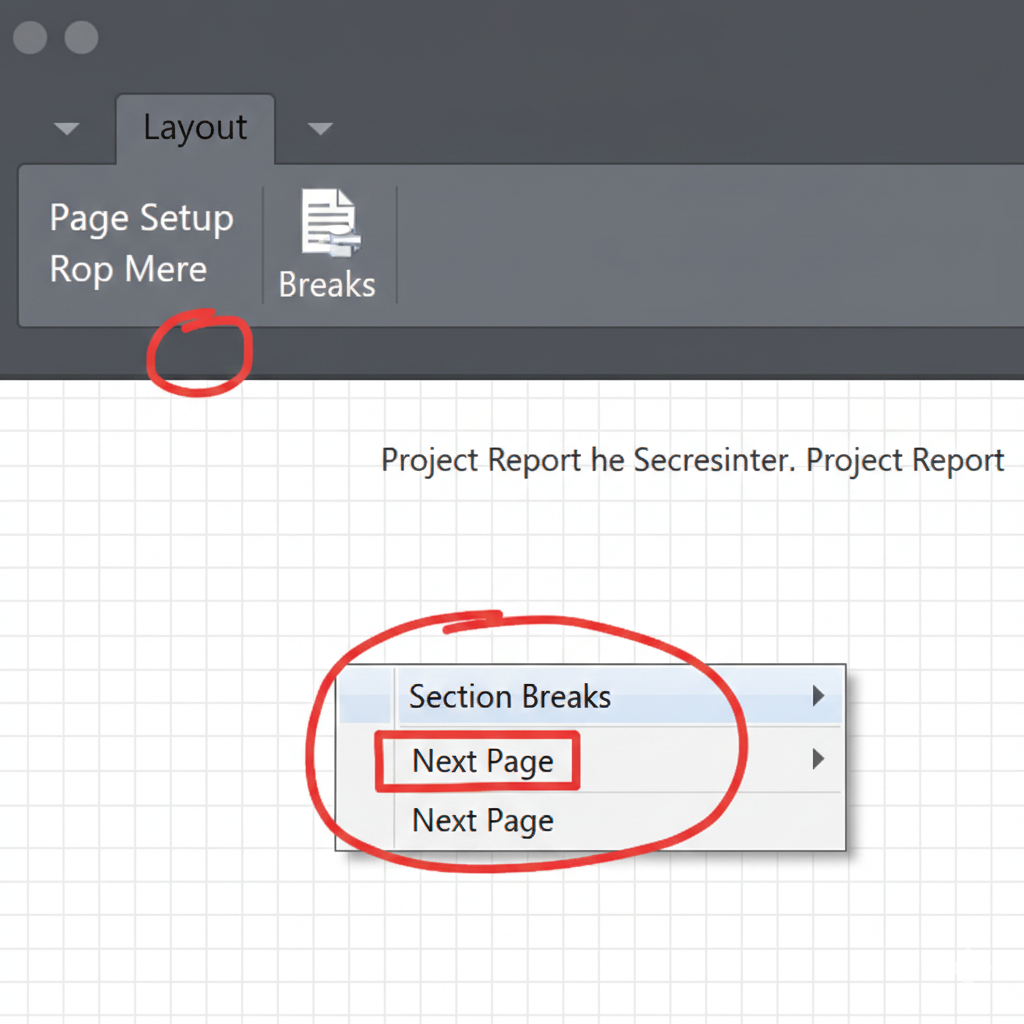Select Rop Mere in the ribbon
Screen dimensions: 1024x1024
pyautogui.click(x=127, y=269)
